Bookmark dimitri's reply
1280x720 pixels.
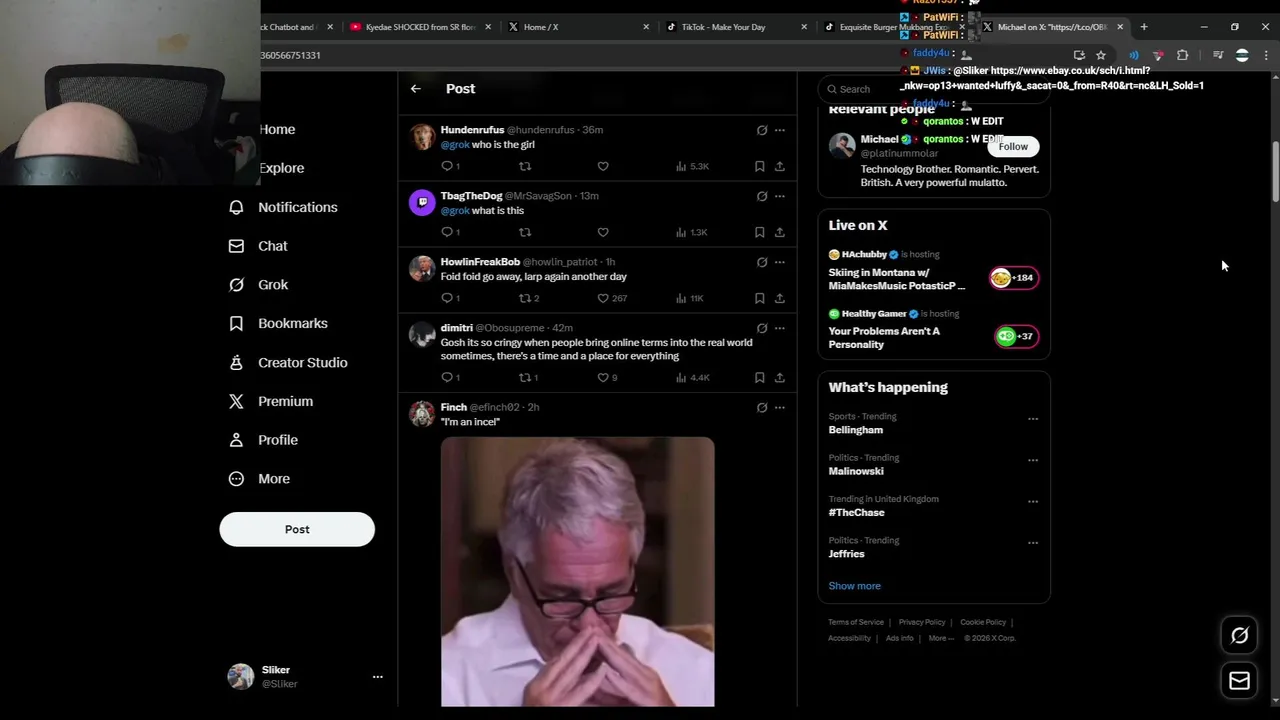(x=760, y=377)
